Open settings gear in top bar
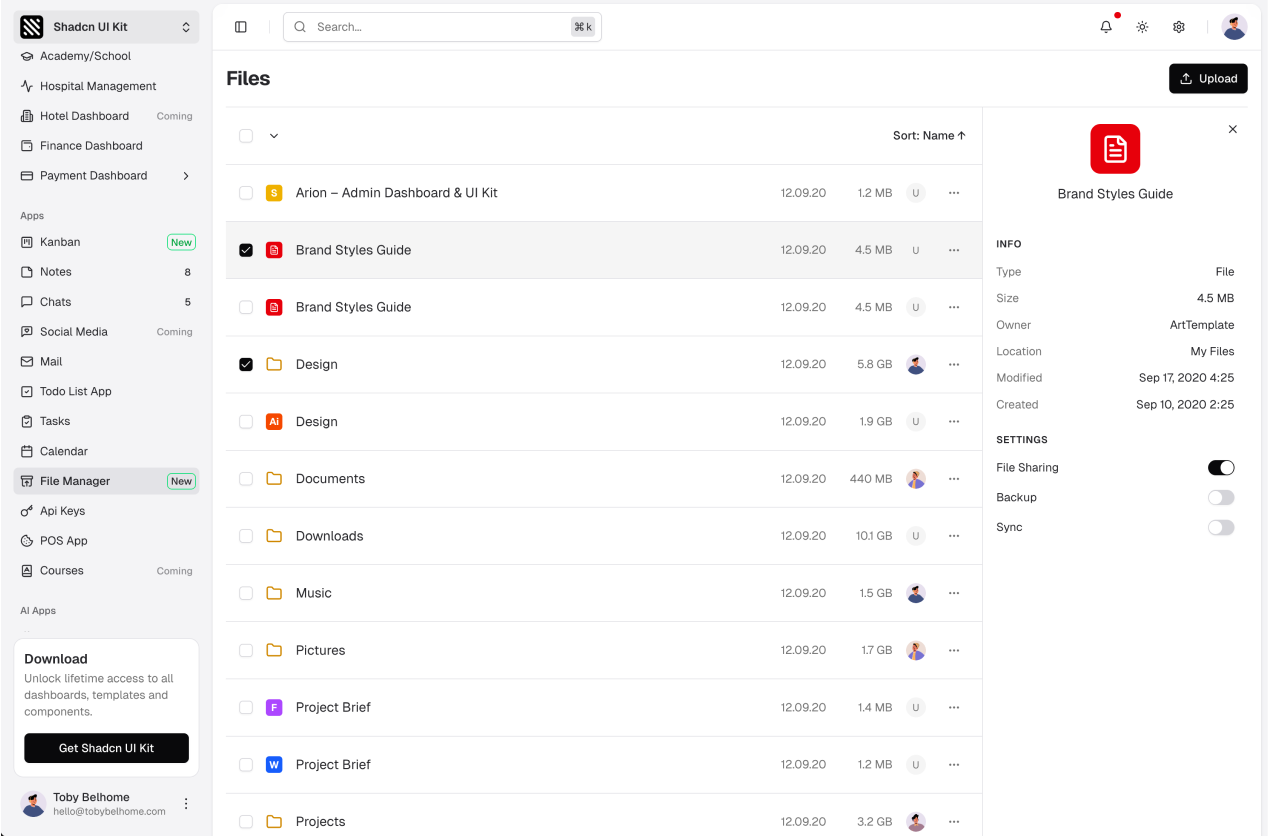The width and height of the screenshot is (1270, 836). 1179,27
